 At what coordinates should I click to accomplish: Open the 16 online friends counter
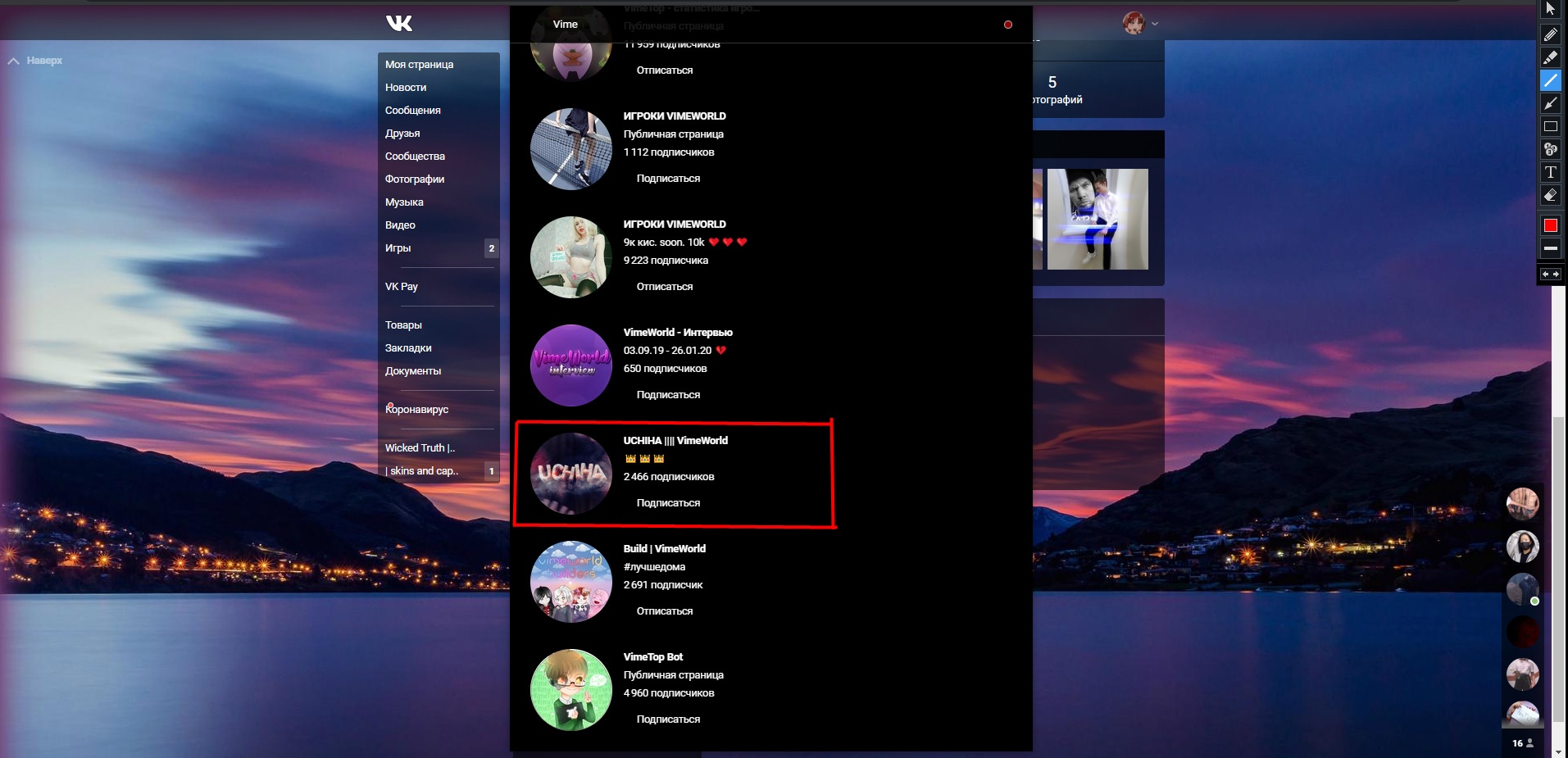pyautogui.click(x=1522, y=743)
